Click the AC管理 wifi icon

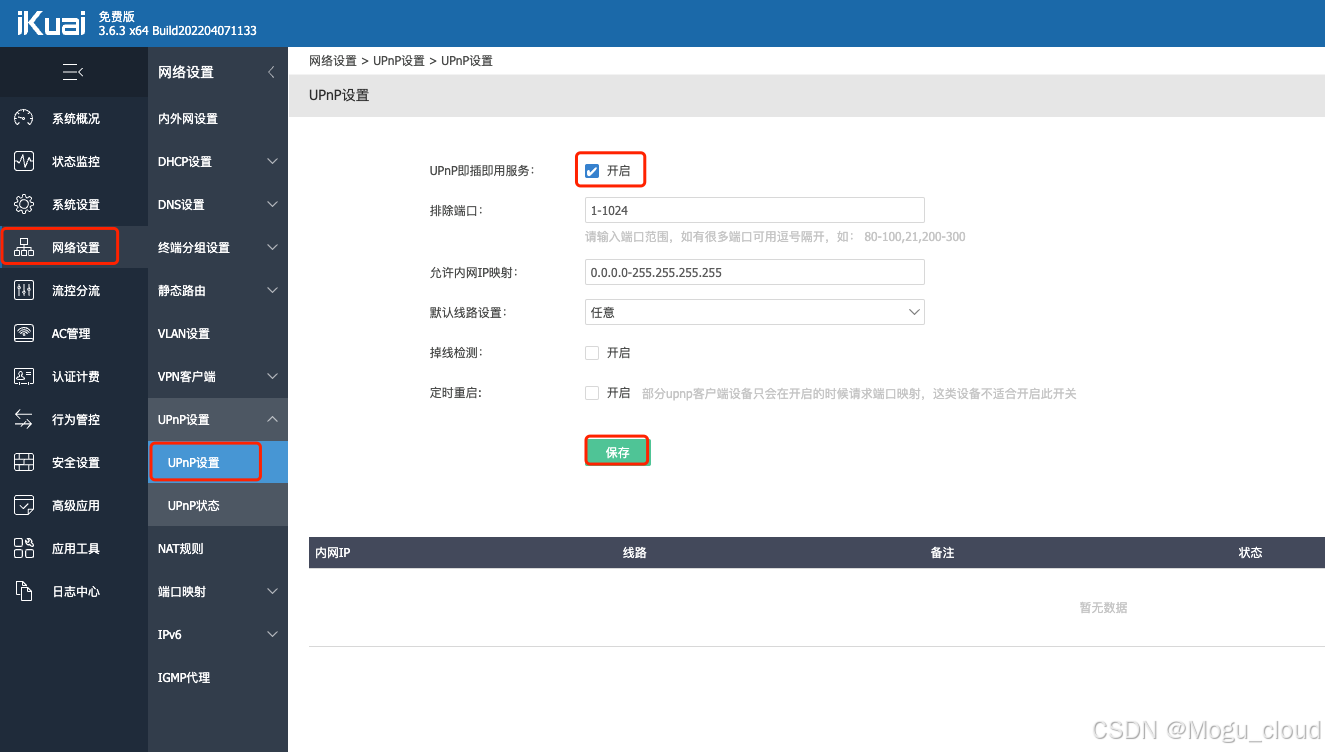pos(24,333)
